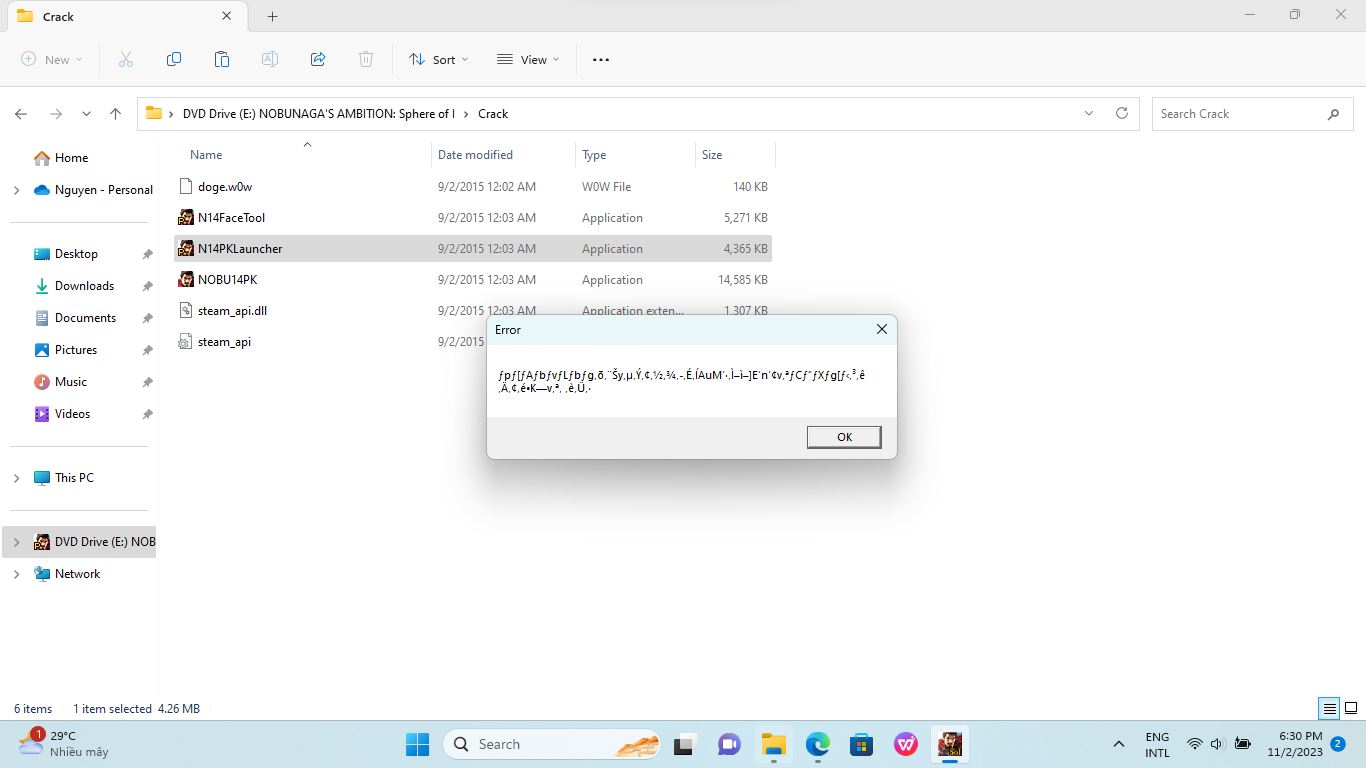Open the View dropdown menu
Screen dimensions: 1366x768
(528, 60)
